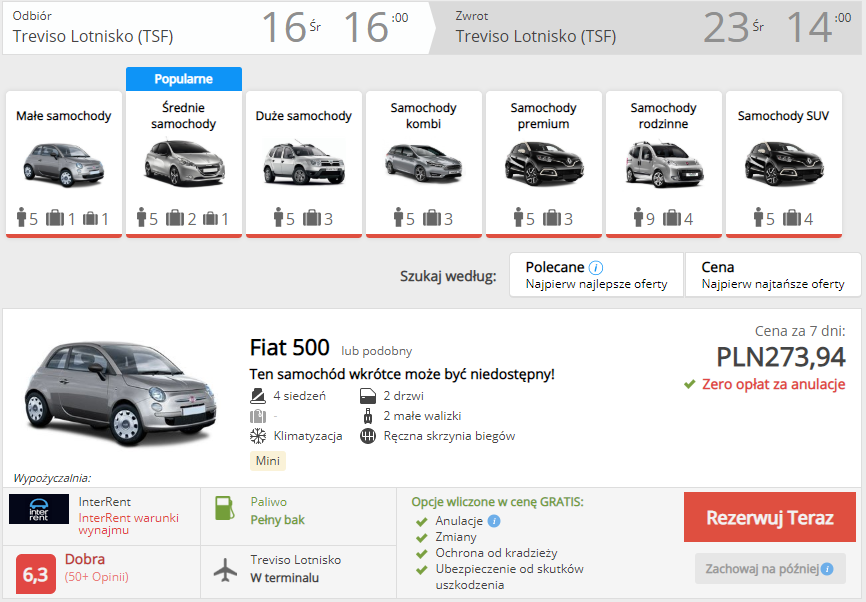
Task: Click the door icon next to 2 drzwi
Action: (x=368, y=396)
